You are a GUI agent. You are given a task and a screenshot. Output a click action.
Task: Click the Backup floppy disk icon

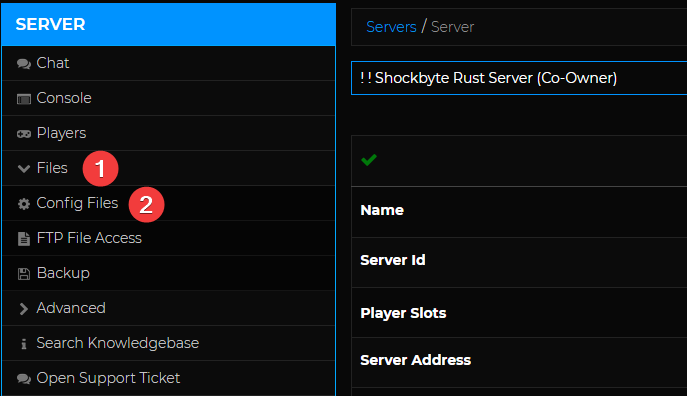(24, 274)
